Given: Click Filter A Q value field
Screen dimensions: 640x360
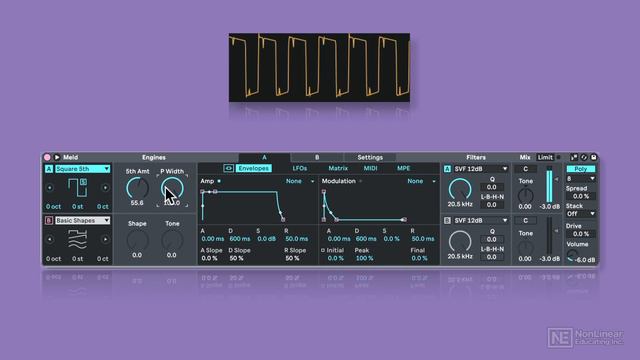Looking at the screenshot, I should (x=491, y=187).
